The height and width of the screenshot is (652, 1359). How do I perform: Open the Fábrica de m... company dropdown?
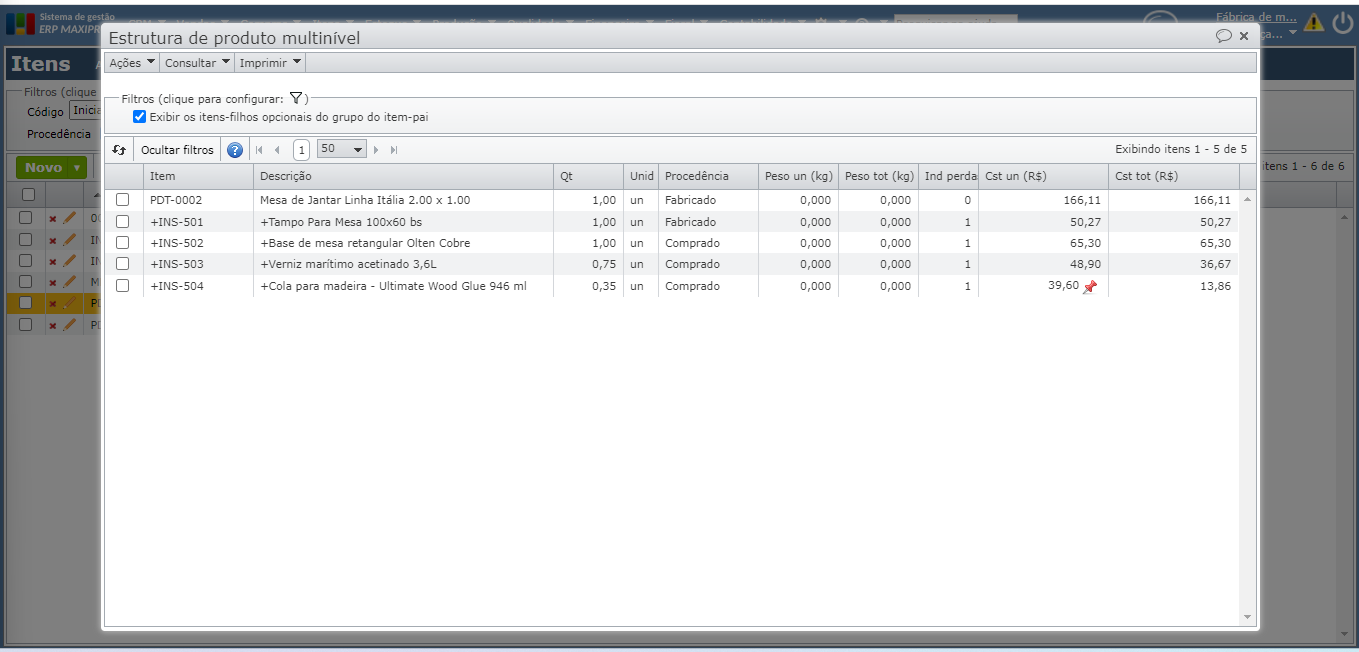click(1257, 17)
